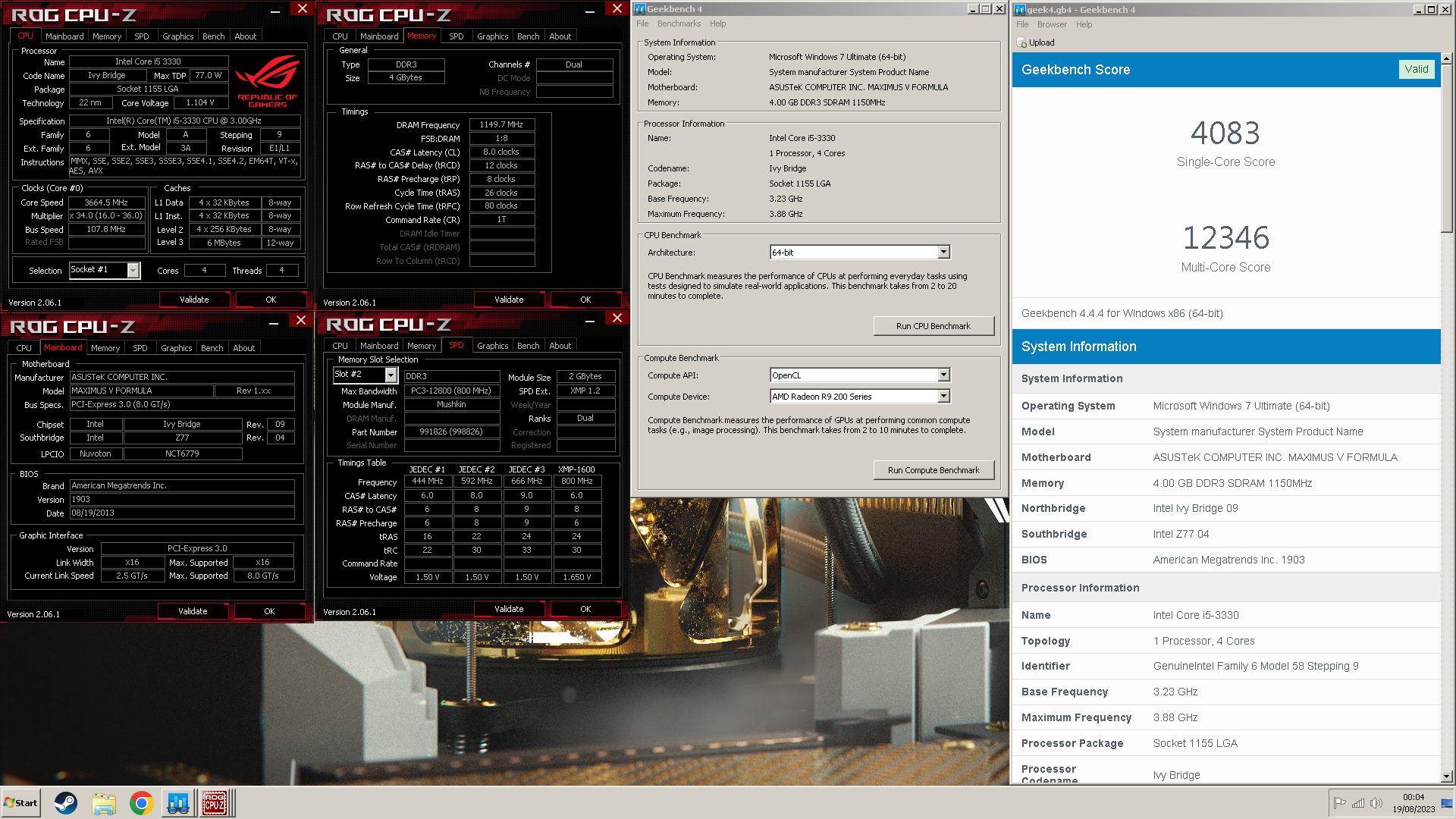Click Cores count field showing 4
Screen dimensions: 1456x819
[x=204, y=270]
